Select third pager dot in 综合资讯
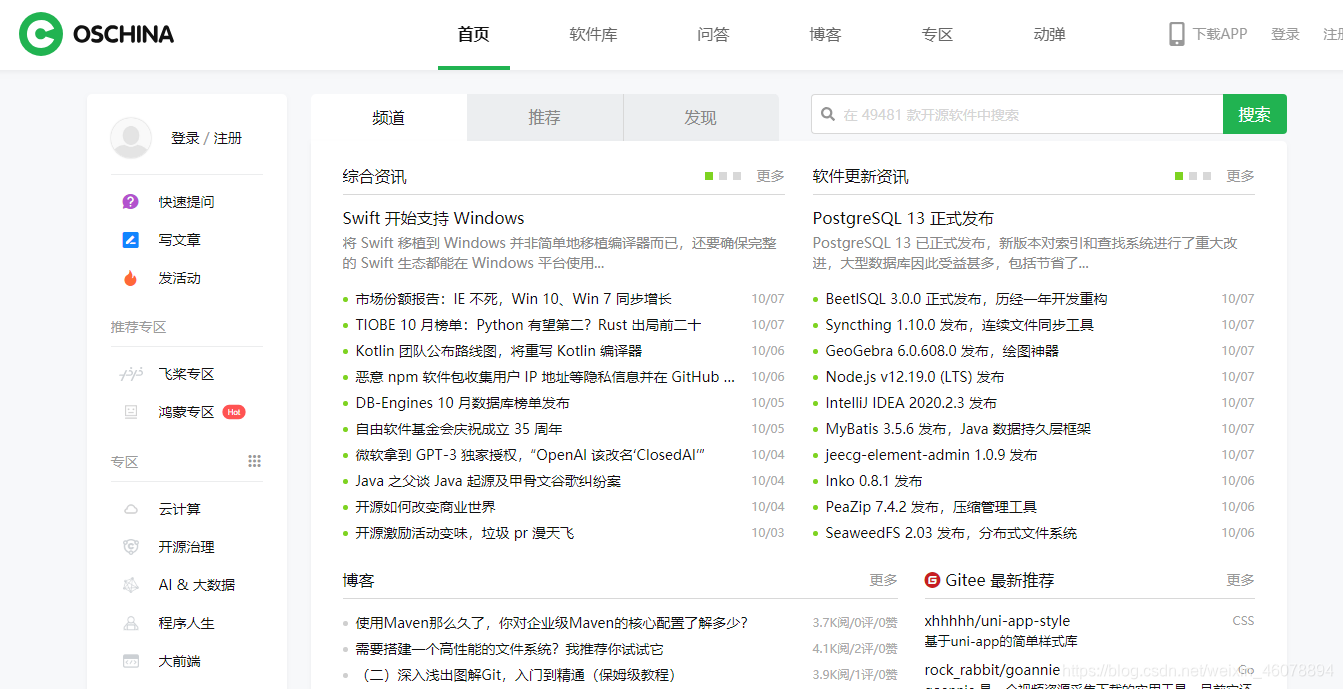1343x689 pixels. coord(737,176)
